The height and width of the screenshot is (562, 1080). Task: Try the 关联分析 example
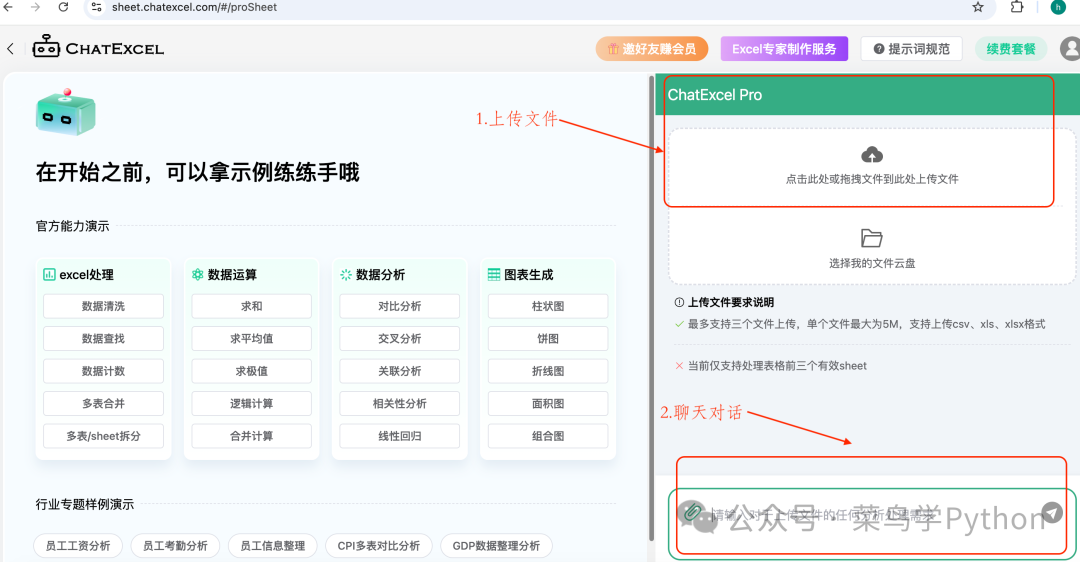pos(399,371)
